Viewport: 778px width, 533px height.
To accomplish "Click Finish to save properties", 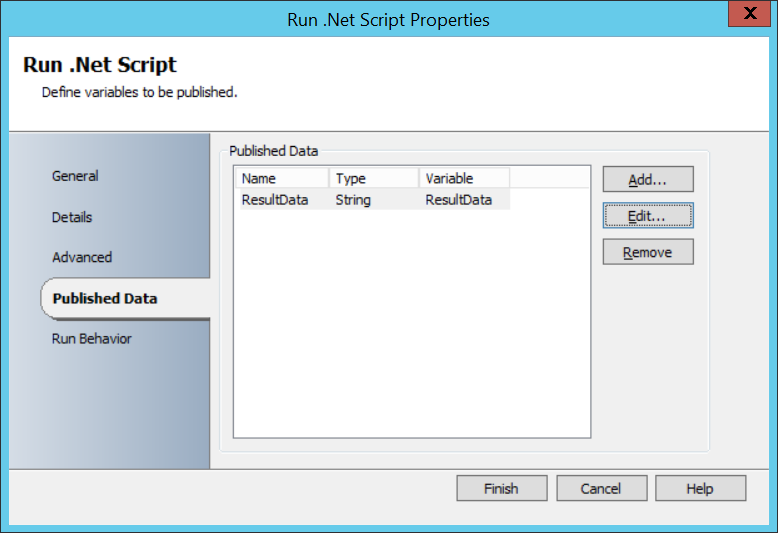I will pyautogui.click(x=502, y=488).
